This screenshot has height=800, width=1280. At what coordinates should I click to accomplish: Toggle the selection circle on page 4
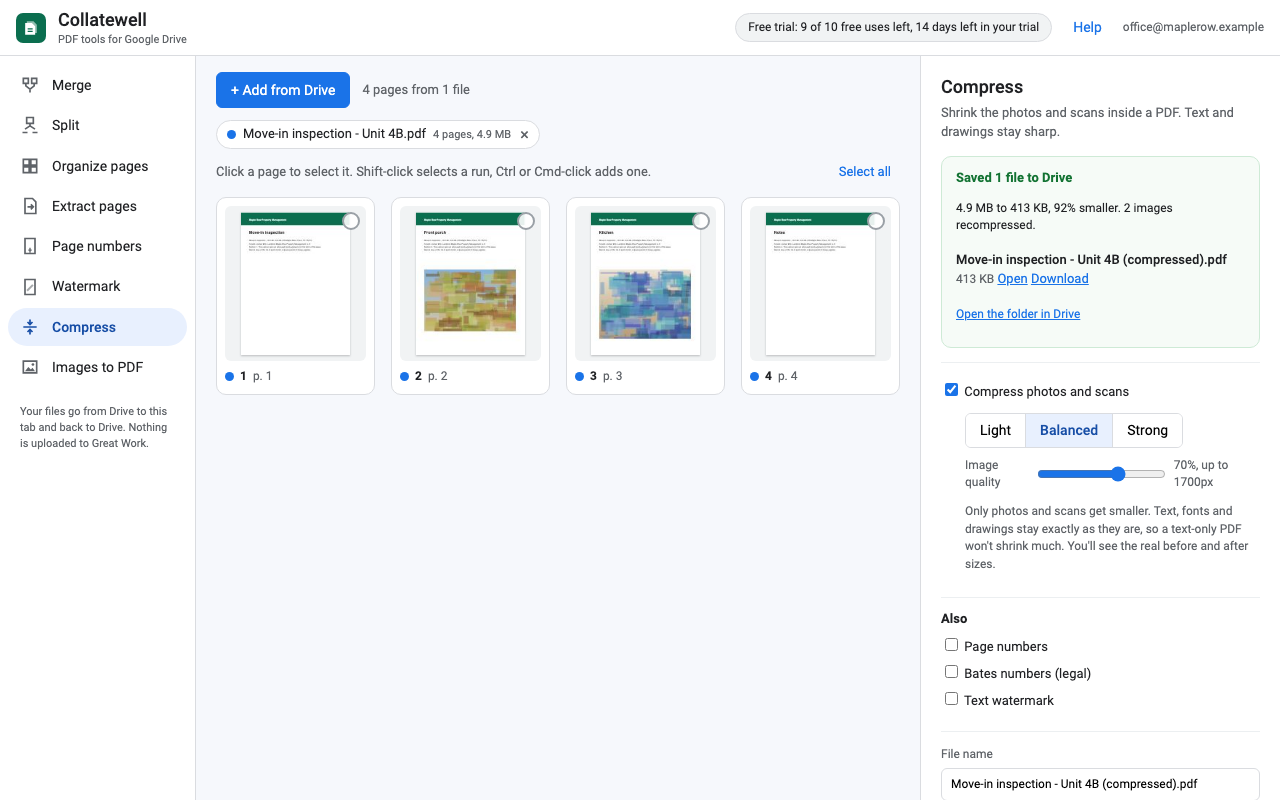[x=876, y=221]
